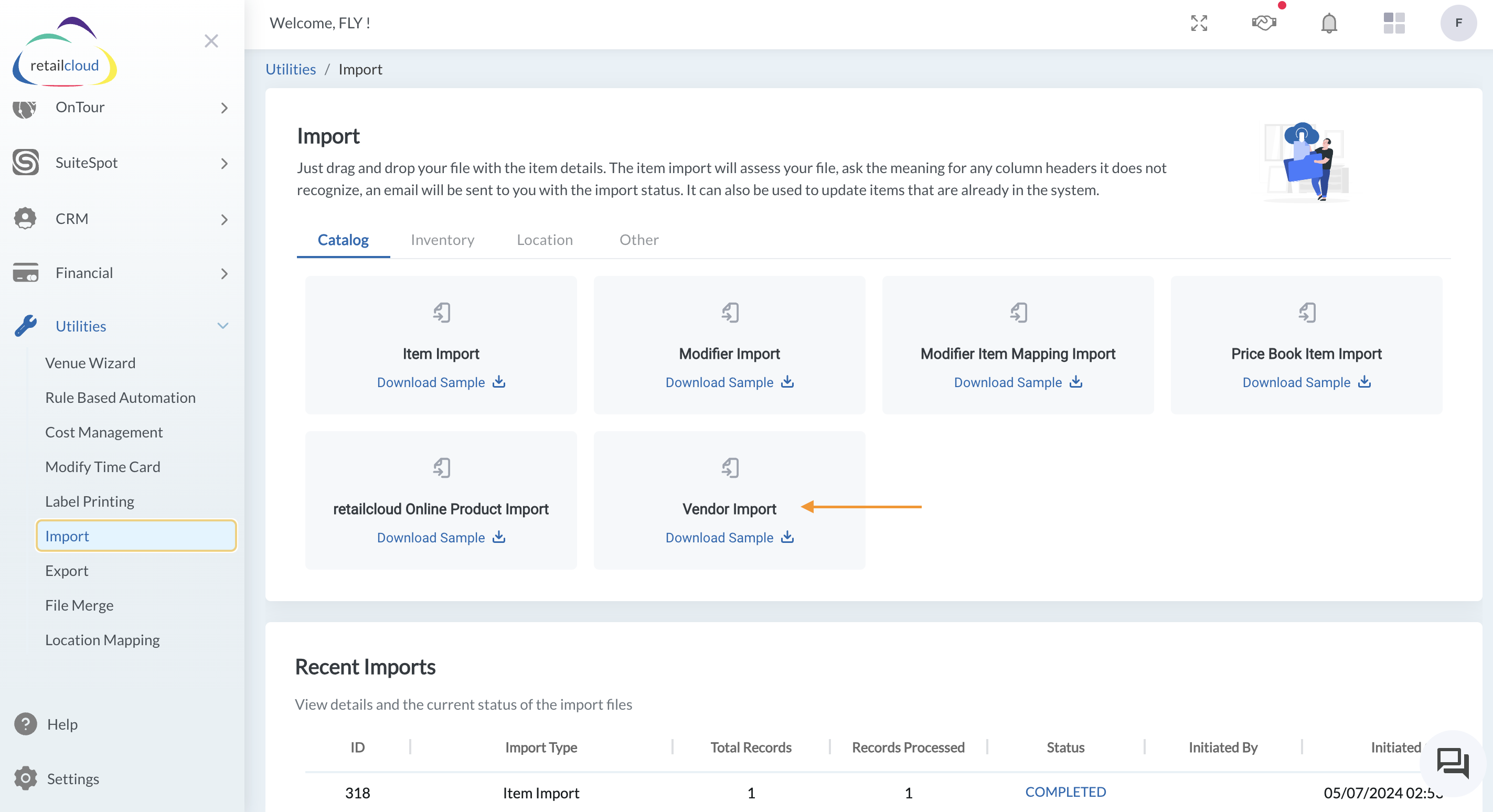The height and width of the screenshot is (812, 1493).
Task: Expand the SuiteSpot menu chevron
Action: tap(225, 164)
